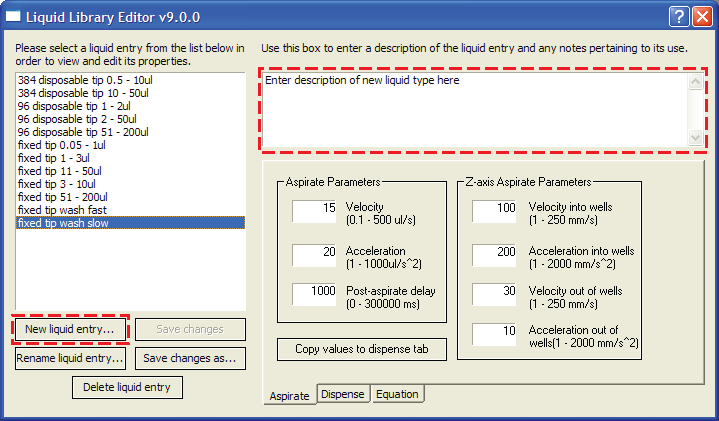The image size is (719, 421).
Task: Close the Liquid Library Editor window
Action: [702, 17]
